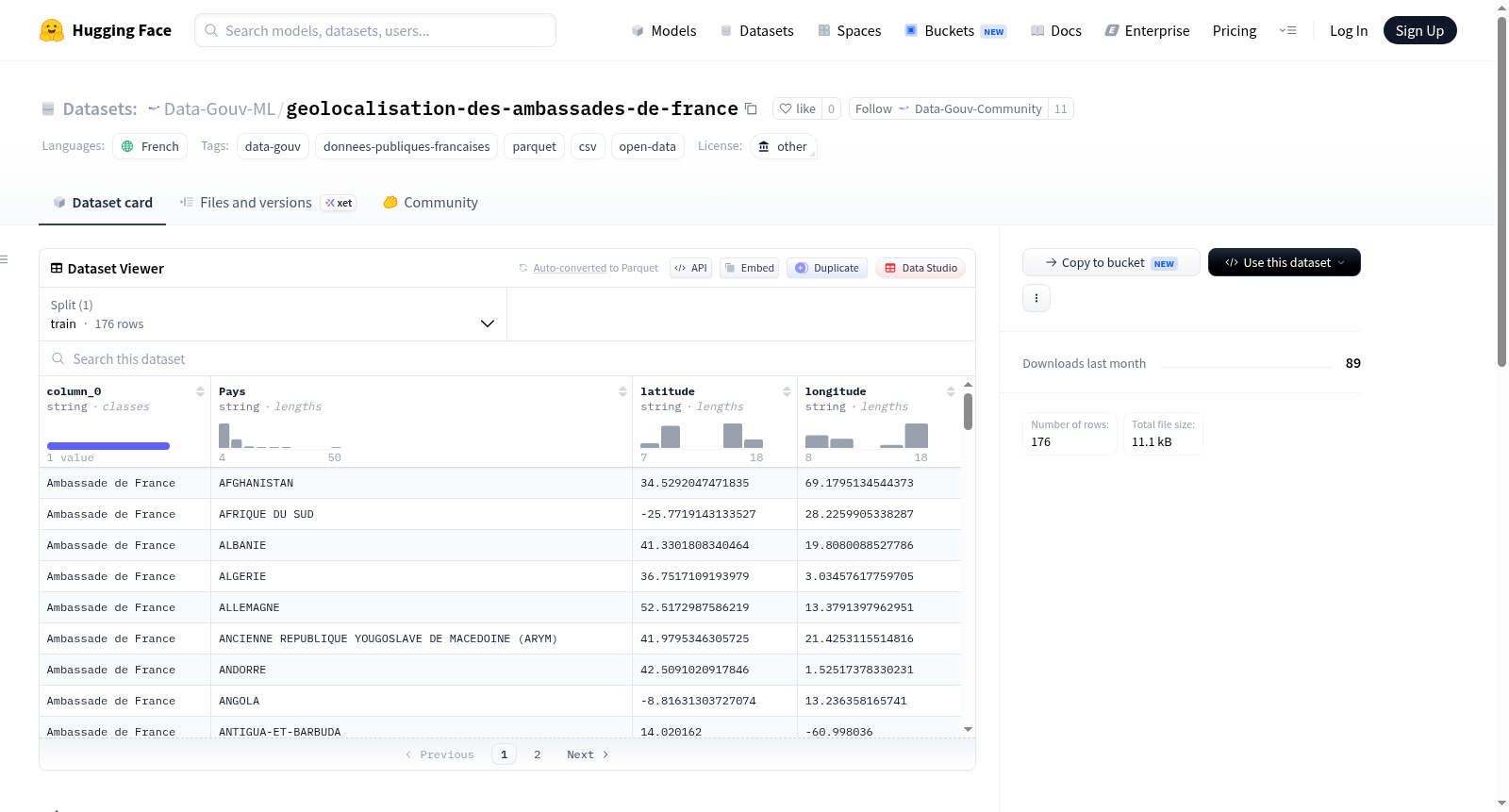Image resolution: width=1509 pixels, height=812 pixels.
Task: Click the like count 0
Action: [x=831, y=108]
